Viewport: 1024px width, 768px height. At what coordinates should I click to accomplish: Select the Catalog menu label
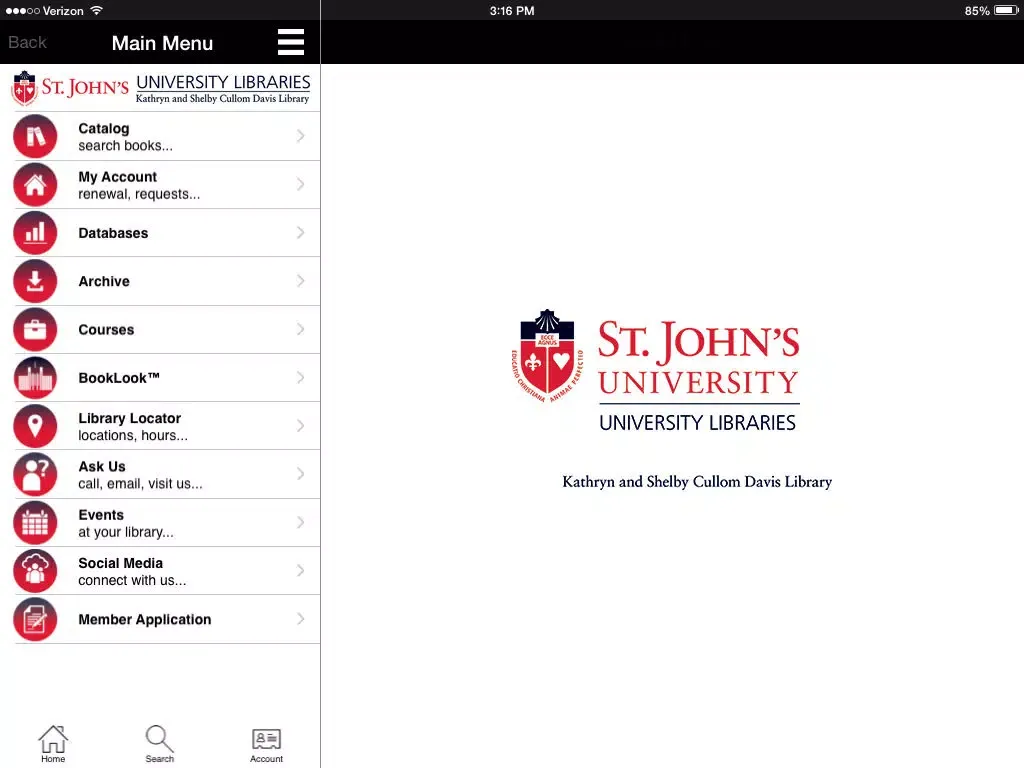click(104, 129)
